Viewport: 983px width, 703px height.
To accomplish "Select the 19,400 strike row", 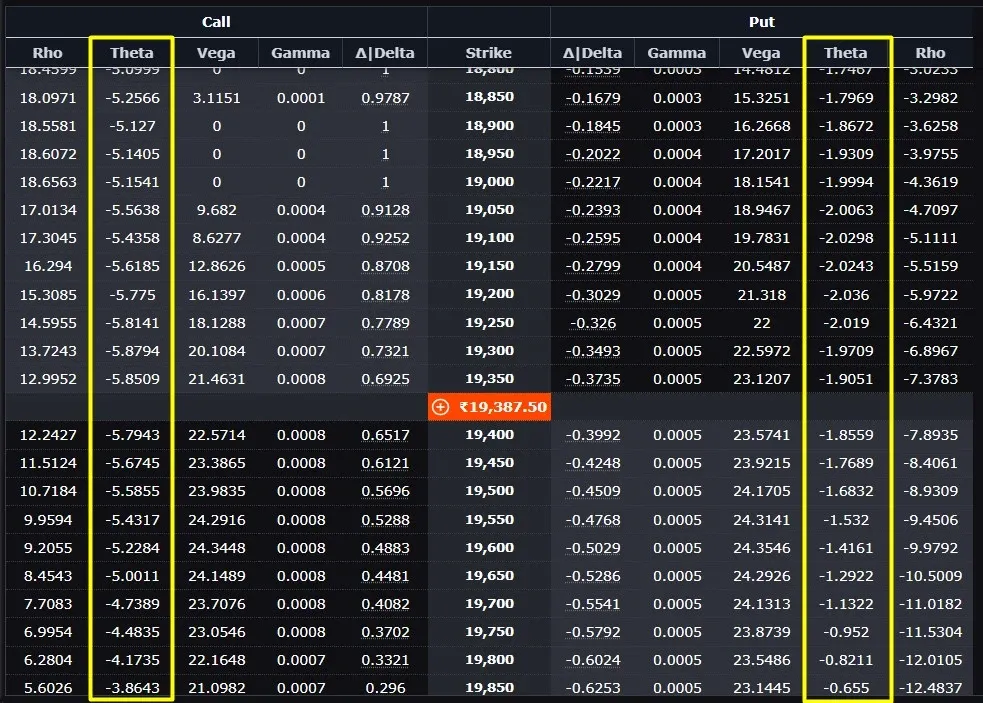I will [489, 435].
